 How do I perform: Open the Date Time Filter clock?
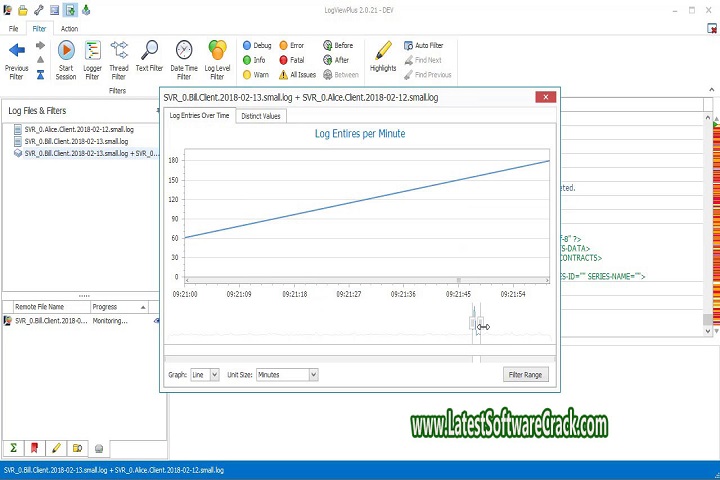(184, 51)
